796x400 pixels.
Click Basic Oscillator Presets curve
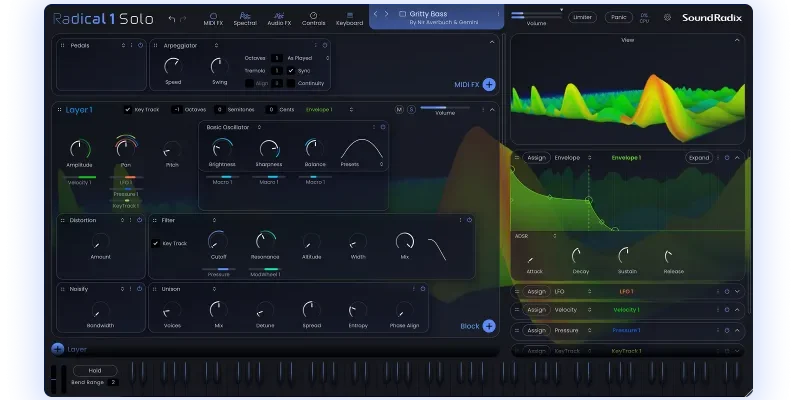[x=361, y=149]
